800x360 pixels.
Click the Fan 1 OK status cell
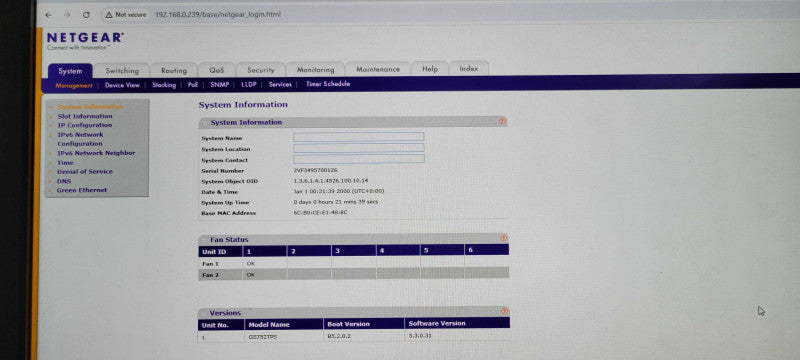point(264,264)
